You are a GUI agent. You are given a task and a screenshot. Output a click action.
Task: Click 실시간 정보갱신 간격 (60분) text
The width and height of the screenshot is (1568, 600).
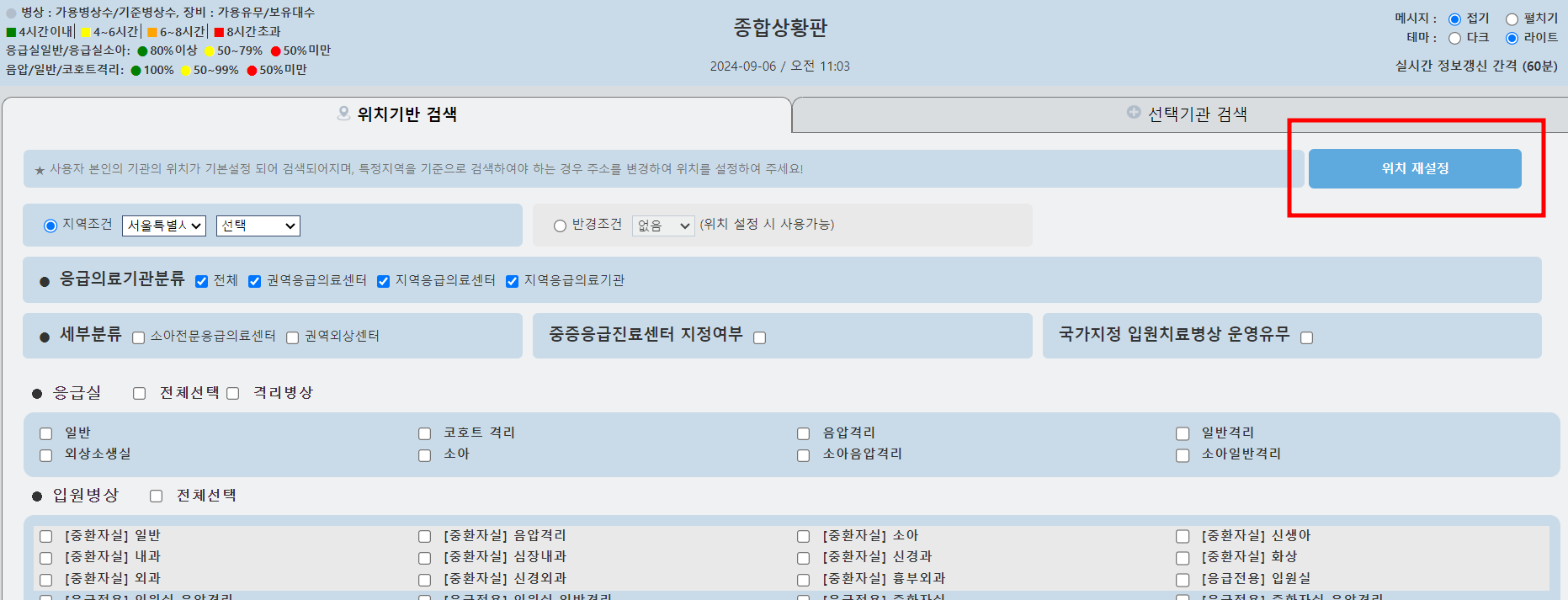tap(1476, 66)
